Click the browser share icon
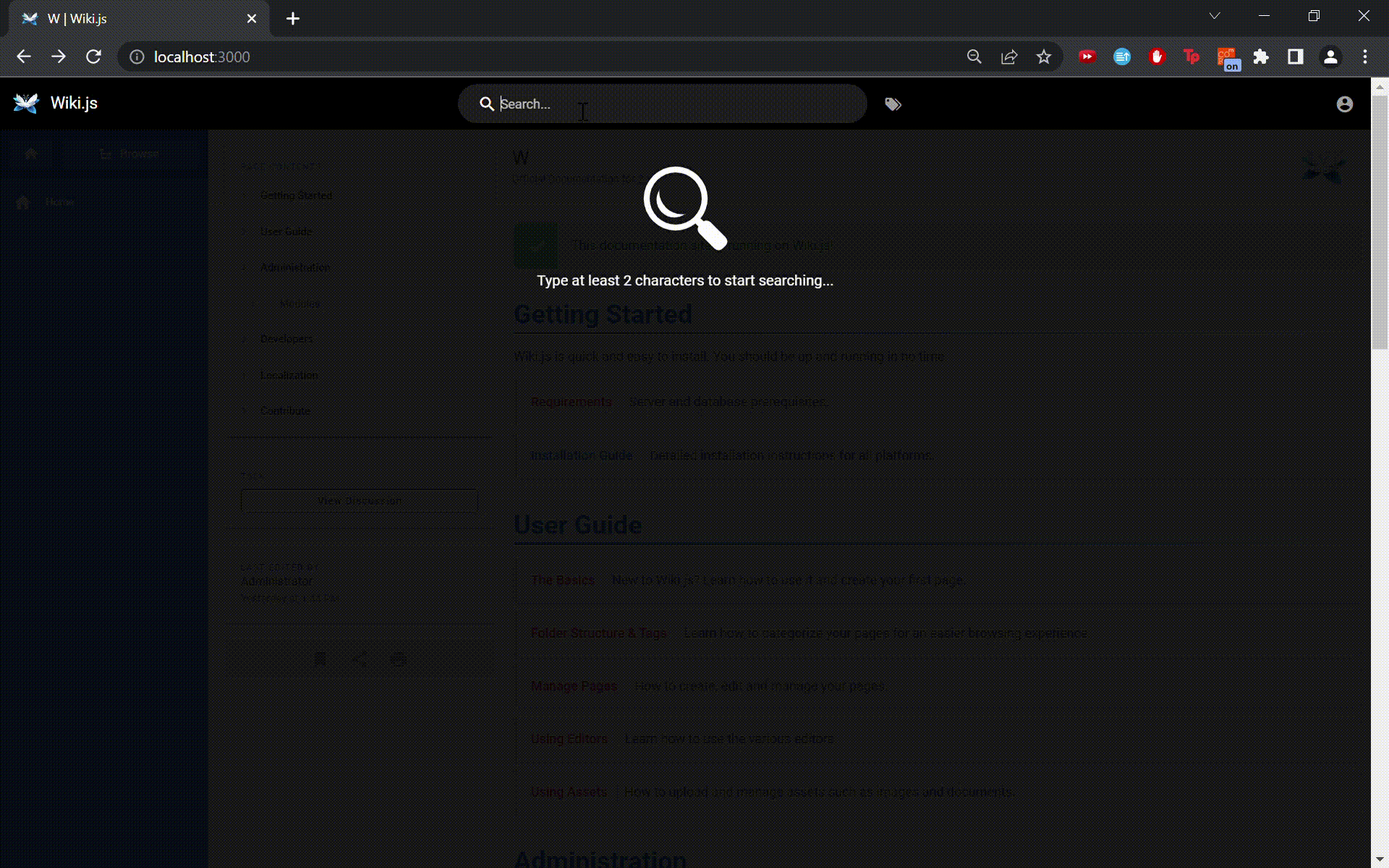1389x868 pixels. [x=1009, y=57]
